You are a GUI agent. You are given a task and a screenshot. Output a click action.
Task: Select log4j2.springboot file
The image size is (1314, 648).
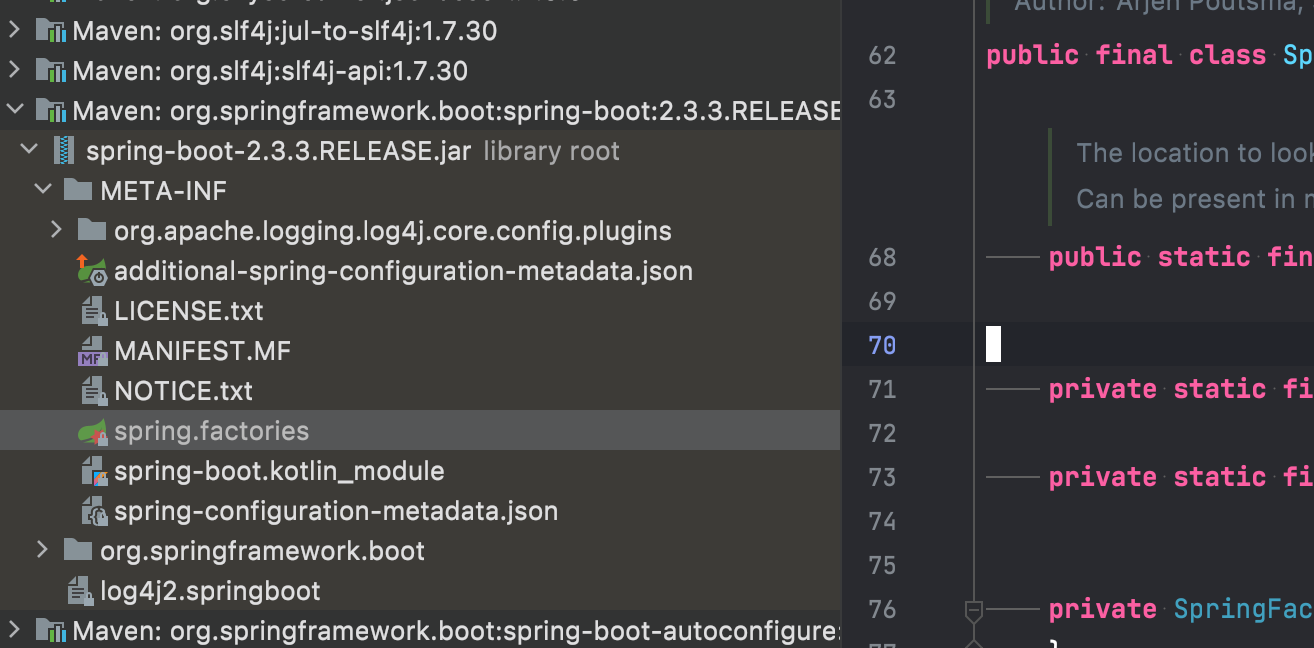tap(210, 591)
